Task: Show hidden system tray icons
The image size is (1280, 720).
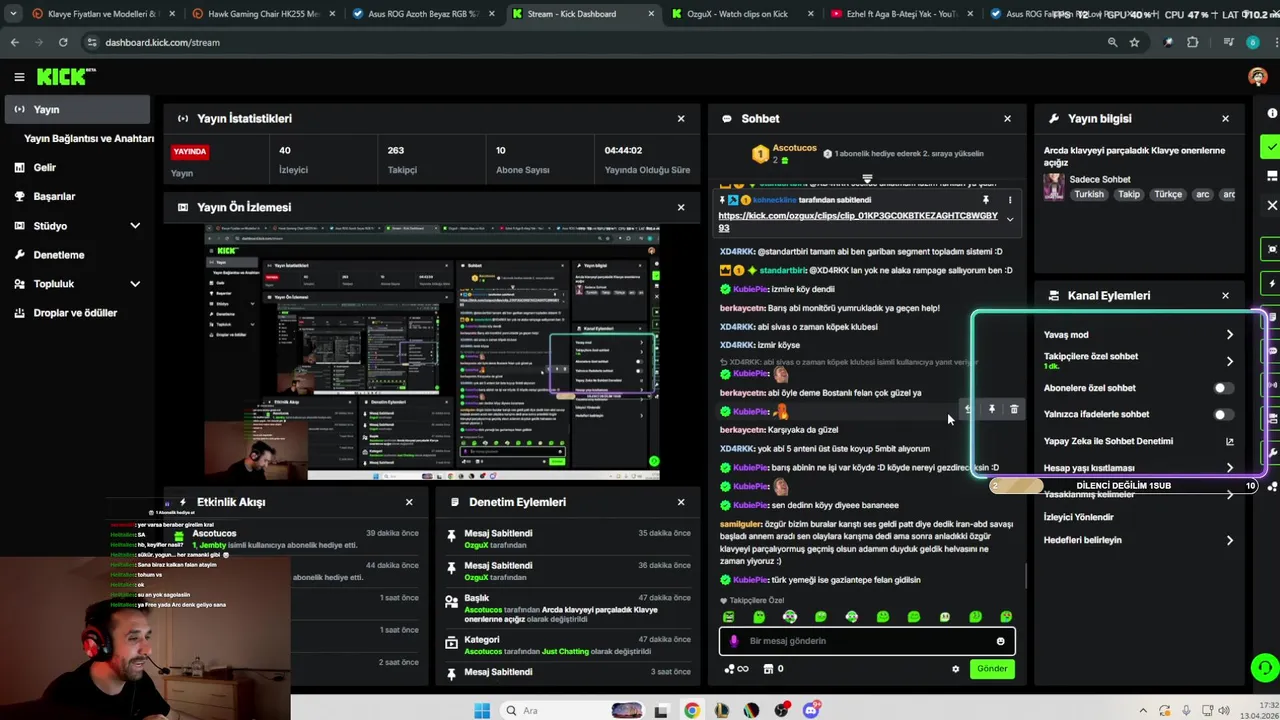Action: click(1141, 710)
